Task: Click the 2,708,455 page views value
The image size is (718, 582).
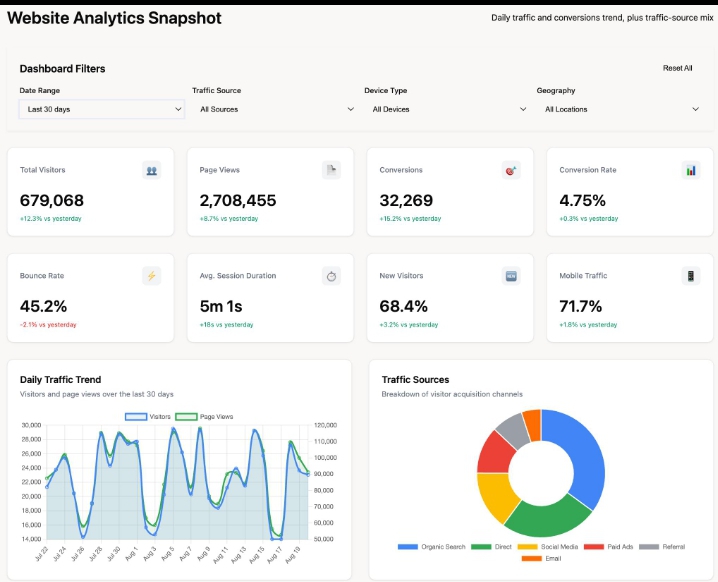Action: [238, 201]
